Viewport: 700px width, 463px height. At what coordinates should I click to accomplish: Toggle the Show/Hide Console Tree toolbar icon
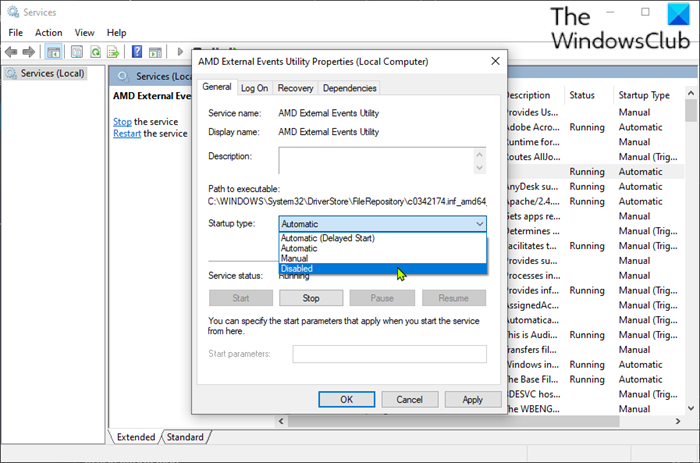point(54,52)
